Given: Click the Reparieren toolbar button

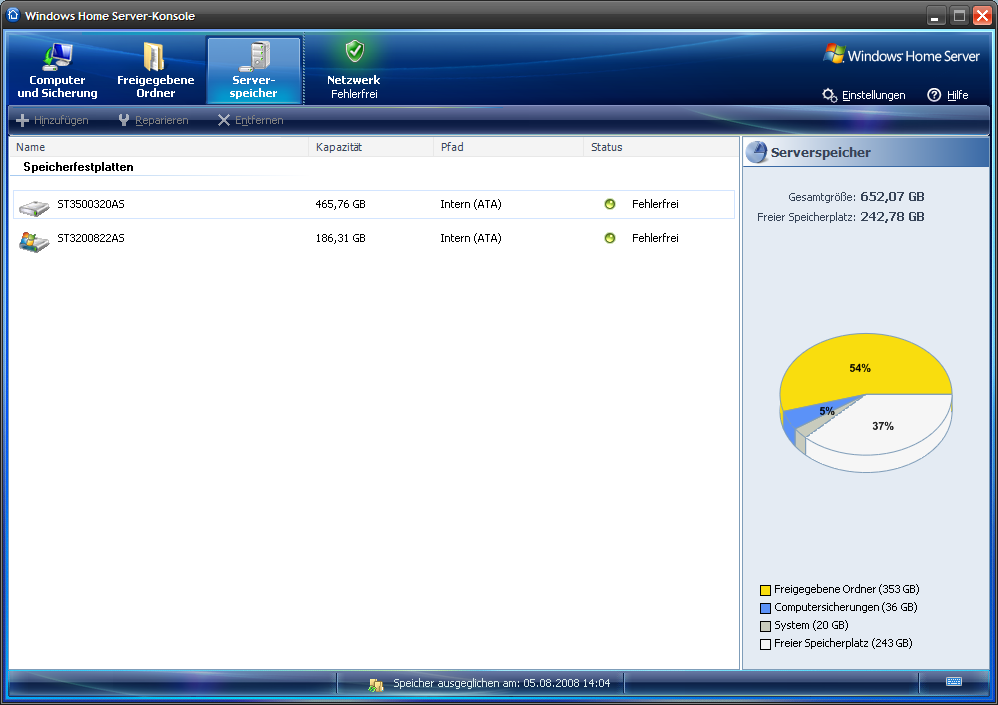Looking at the screenshot, I should coord(153,120).
